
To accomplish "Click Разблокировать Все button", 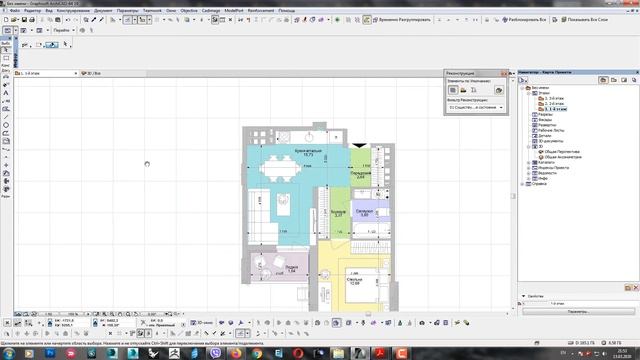I will [x=524, y=20].
